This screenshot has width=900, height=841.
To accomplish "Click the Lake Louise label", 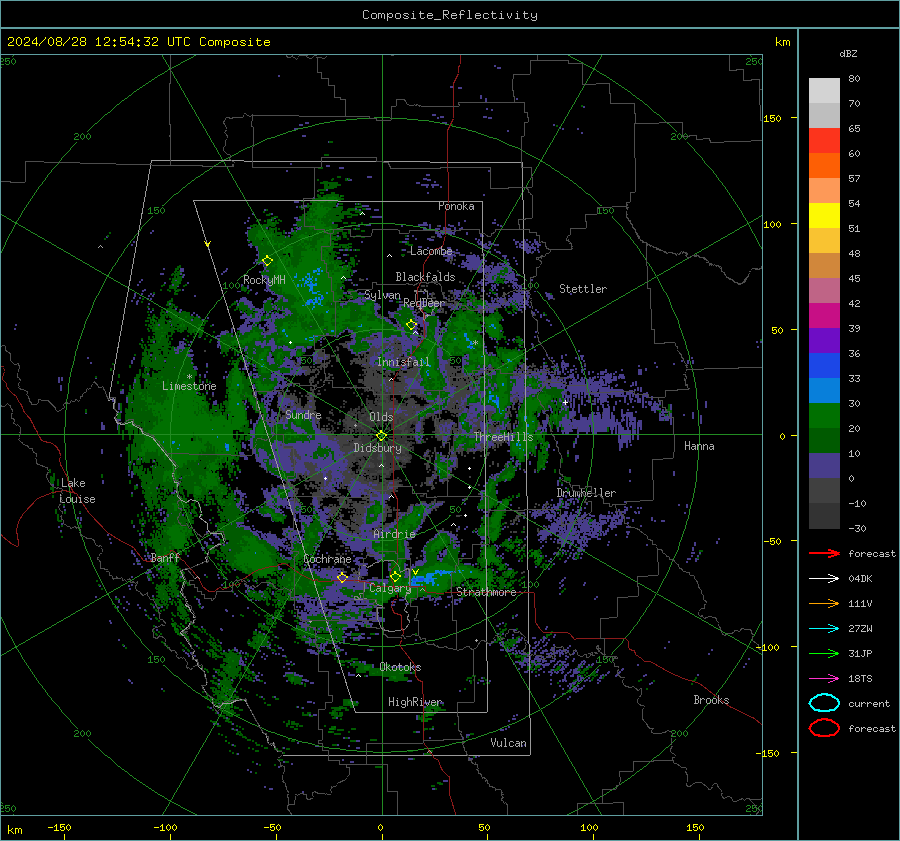I will coord(77,491).
